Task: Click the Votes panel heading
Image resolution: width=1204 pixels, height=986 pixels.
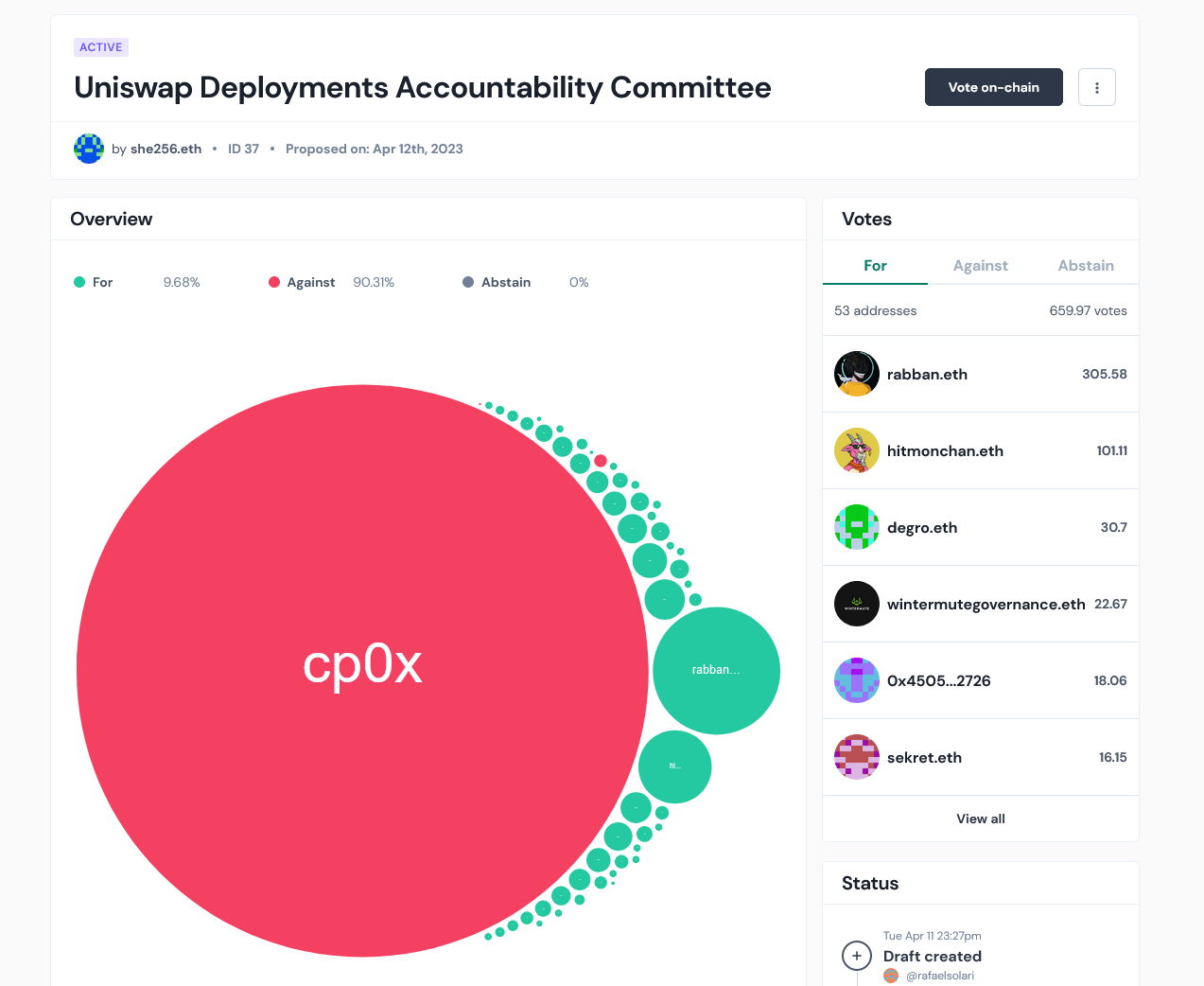Action: tap(866, 219)
